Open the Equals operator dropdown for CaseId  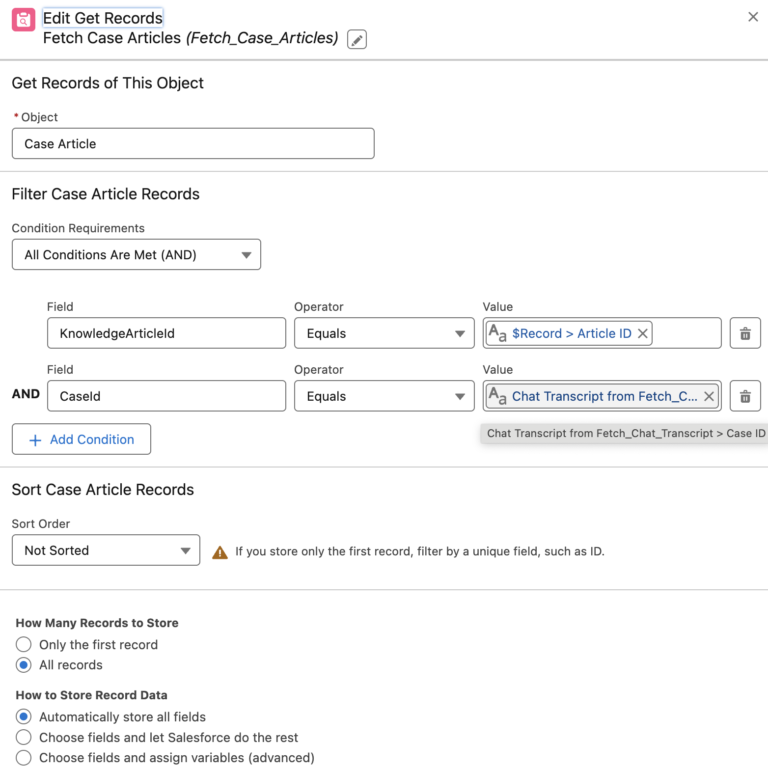click(x=384, y=396)
